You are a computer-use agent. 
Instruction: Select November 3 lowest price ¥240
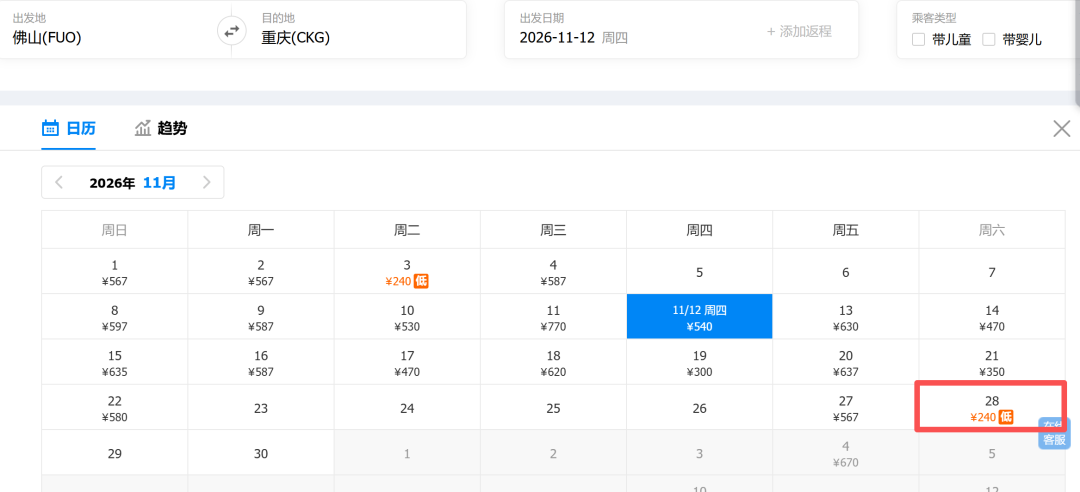[407, 271]
